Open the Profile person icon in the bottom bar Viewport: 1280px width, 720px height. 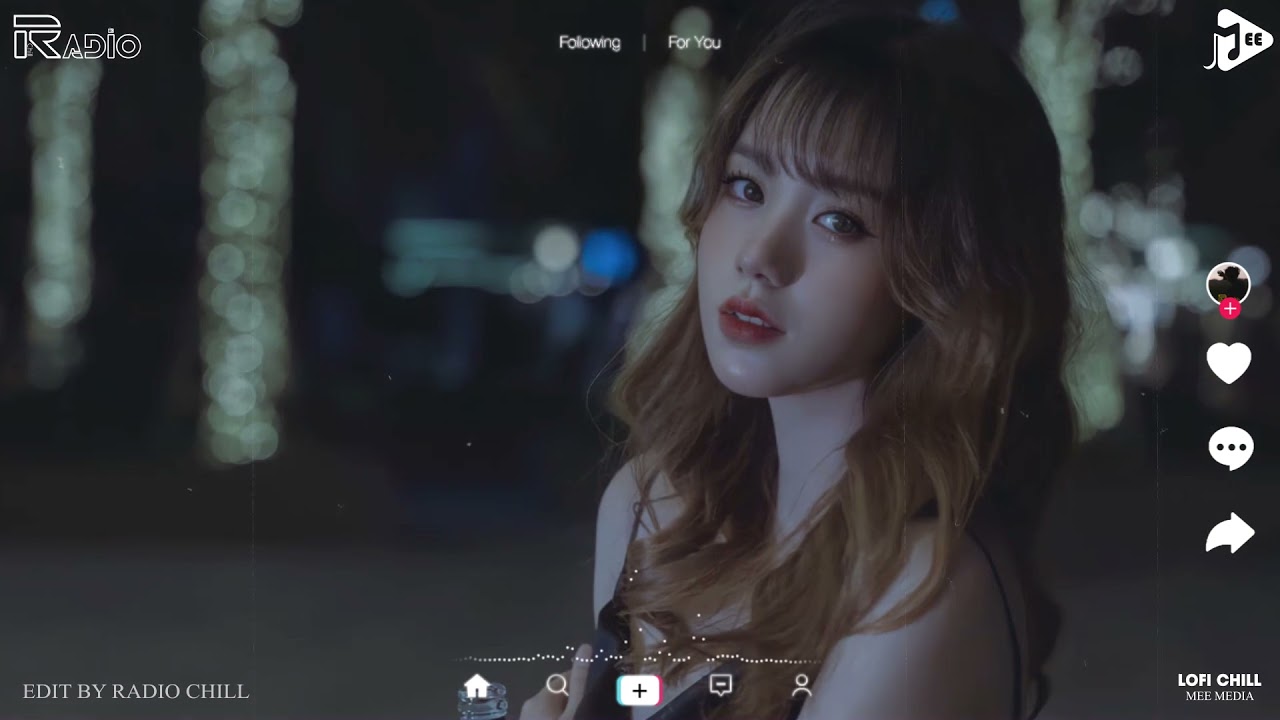click(801, 685)
